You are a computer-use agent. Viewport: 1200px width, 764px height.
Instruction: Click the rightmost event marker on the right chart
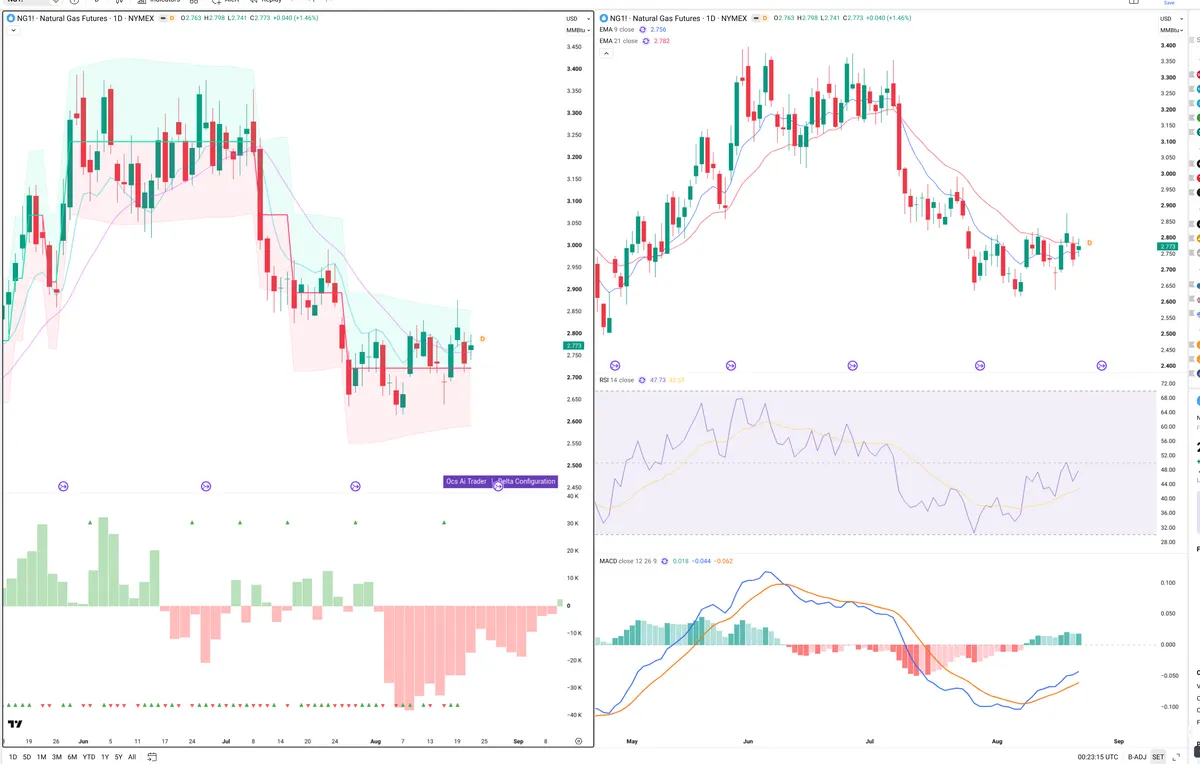pyautogui.click(x=1103, y=366)
